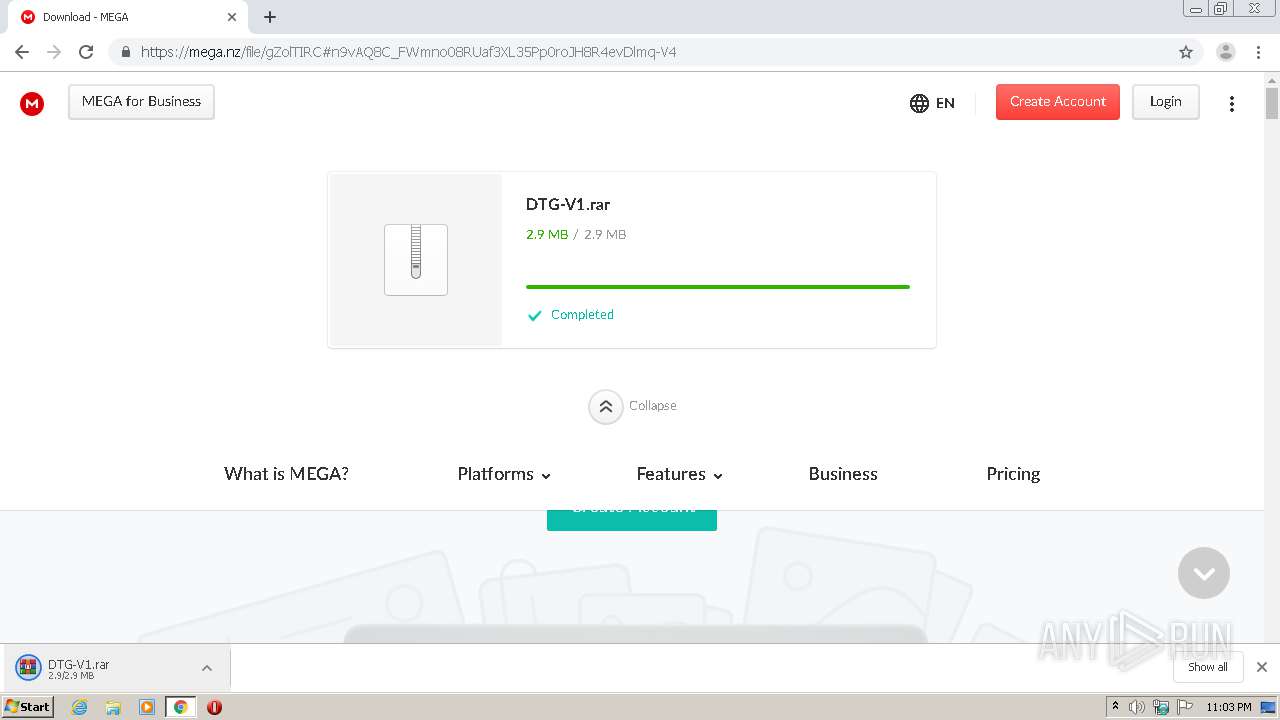Close the downloads bar
The height and width of the screenshot is (720, 1280).
(1262, 667)
